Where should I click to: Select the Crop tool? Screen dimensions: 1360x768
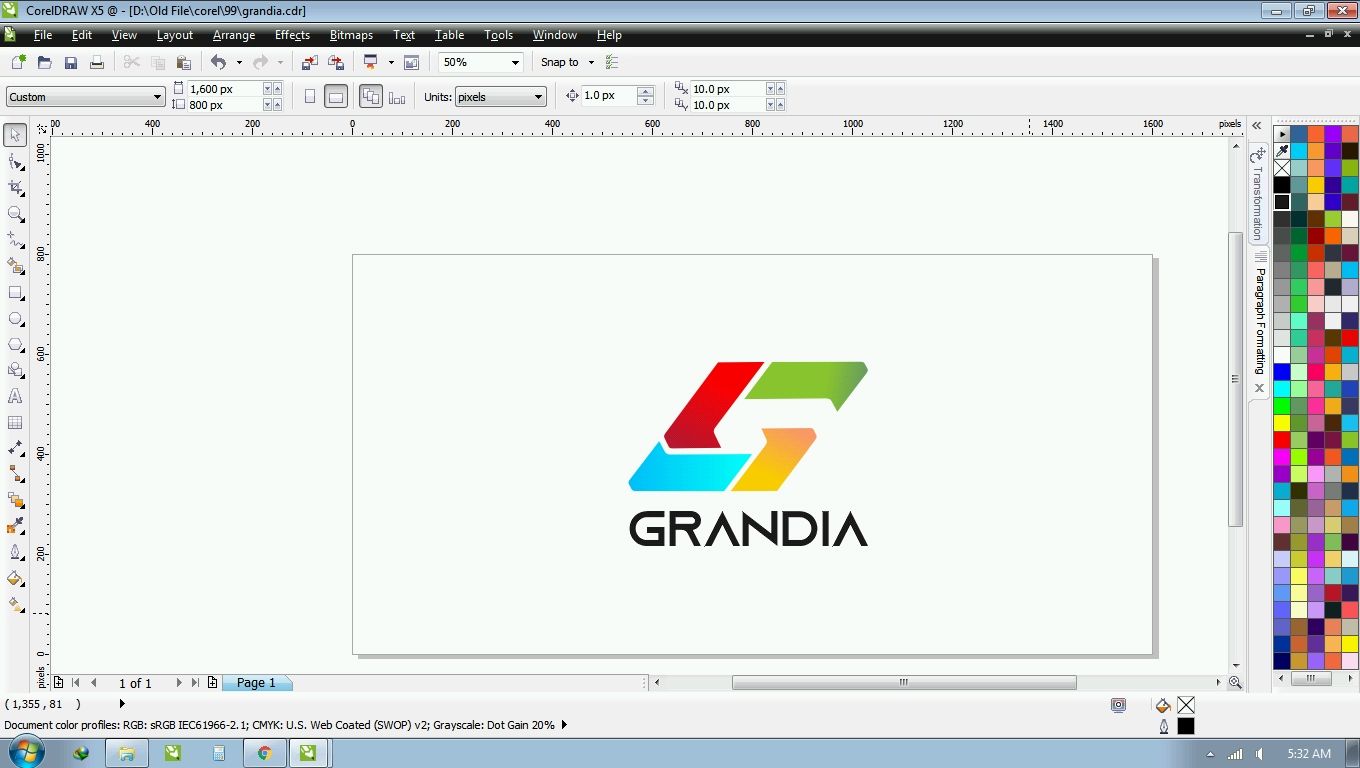click(x=15, y=188)
